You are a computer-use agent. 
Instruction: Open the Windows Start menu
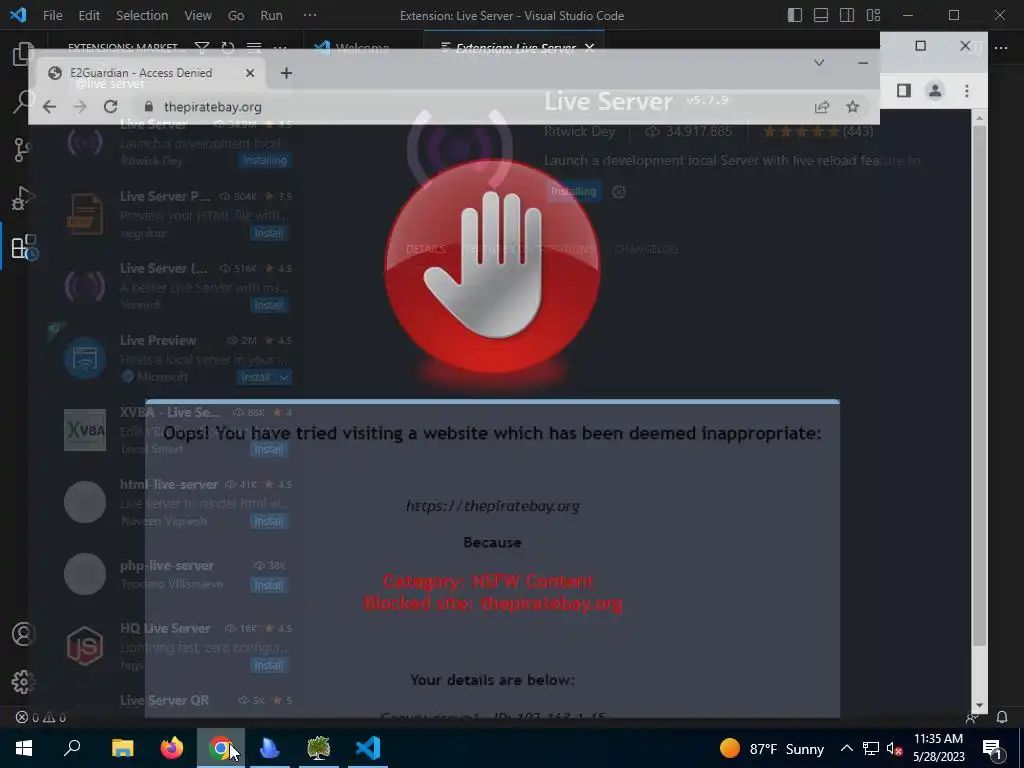[24, 748]
